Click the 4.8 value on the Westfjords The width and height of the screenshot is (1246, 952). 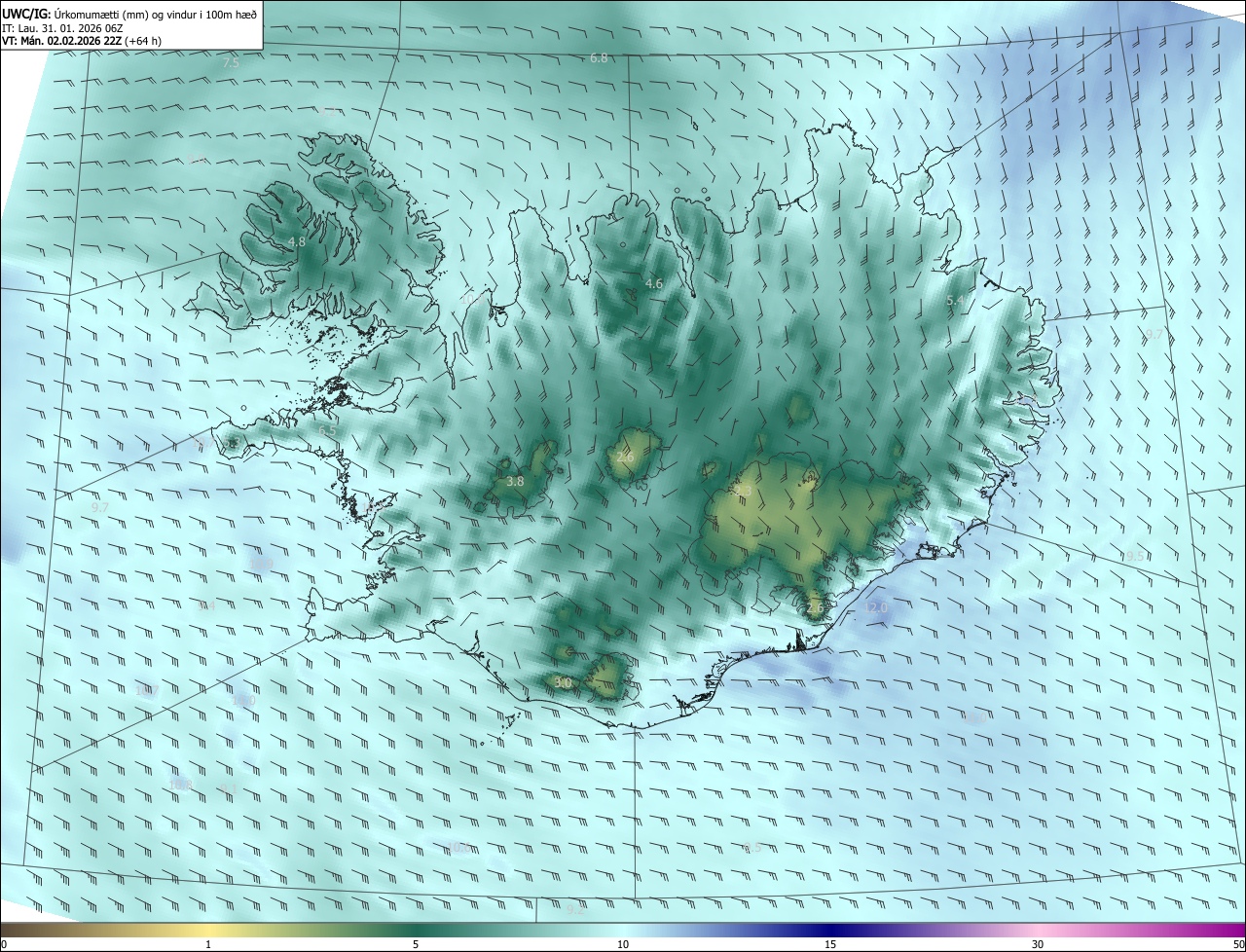tap(297, 241)
